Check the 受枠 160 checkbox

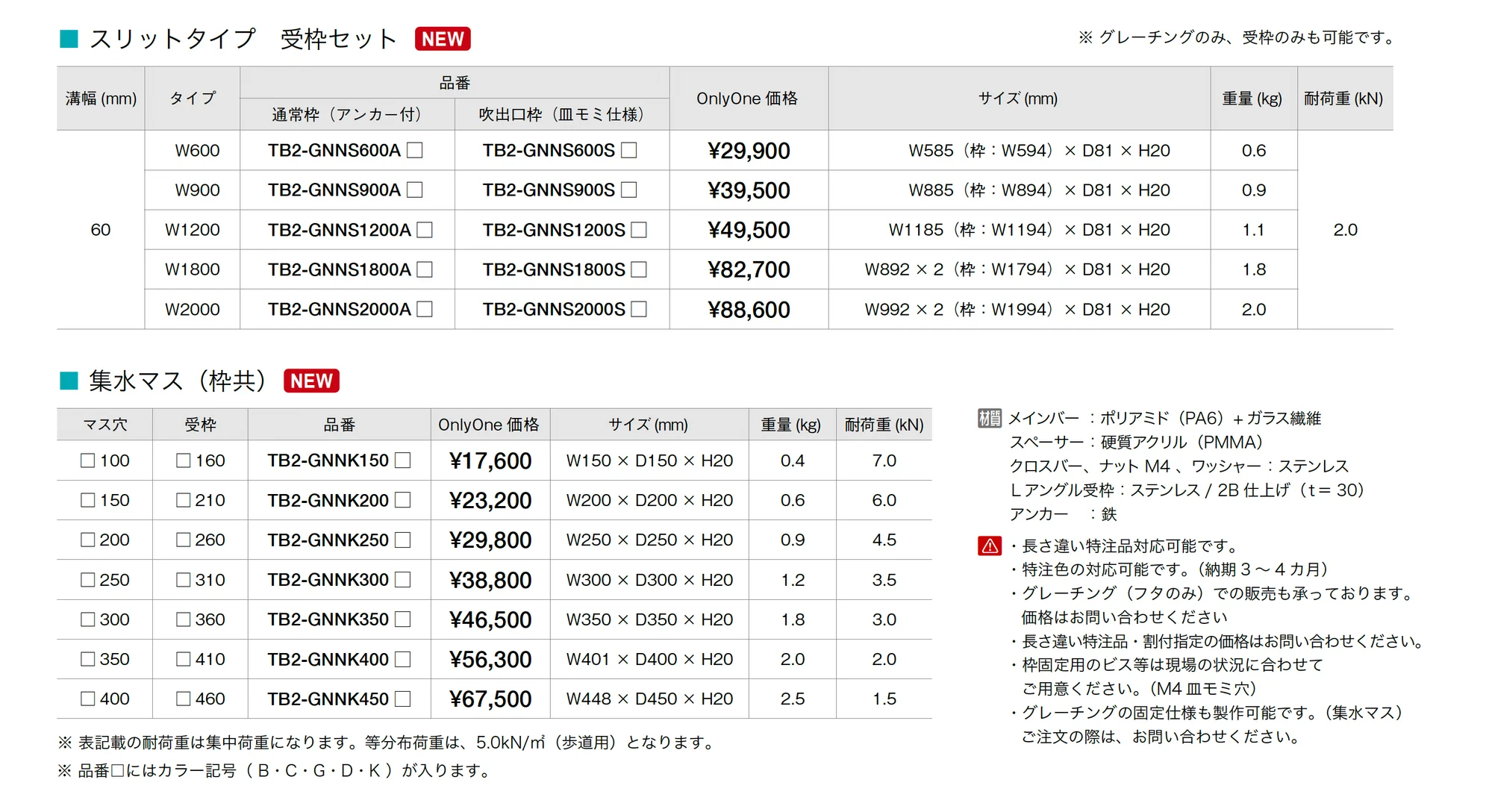click(x=184, y=460)
